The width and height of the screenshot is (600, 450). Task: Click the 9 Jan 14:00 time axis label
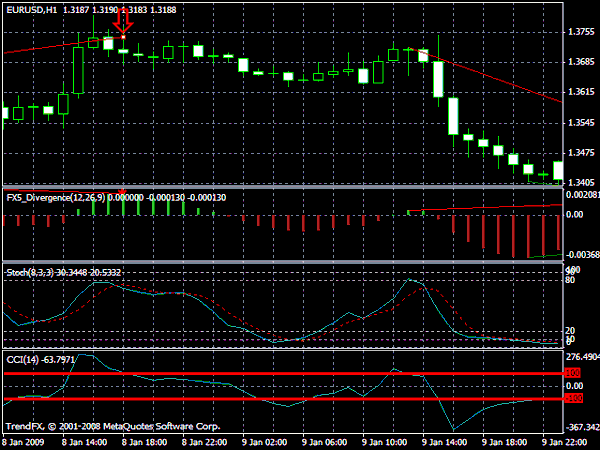(x=443, y=442)
